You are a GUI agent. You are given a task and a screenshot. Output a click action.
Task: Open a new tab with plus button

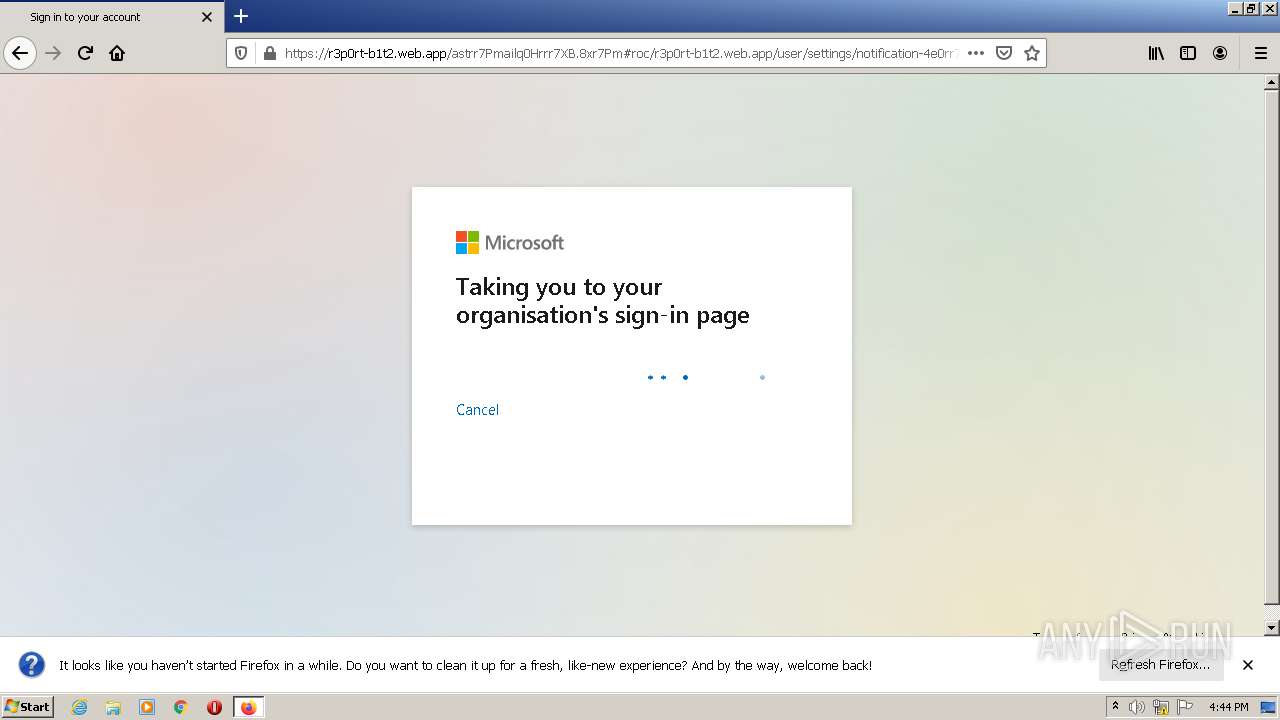tap(241, 16)
